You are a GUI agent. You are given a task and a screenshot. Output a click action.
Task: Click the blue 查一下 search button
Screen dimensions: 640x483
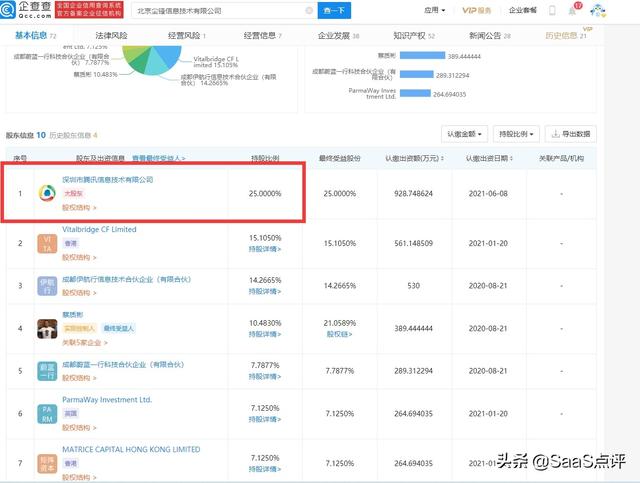(x=334, y=11)
